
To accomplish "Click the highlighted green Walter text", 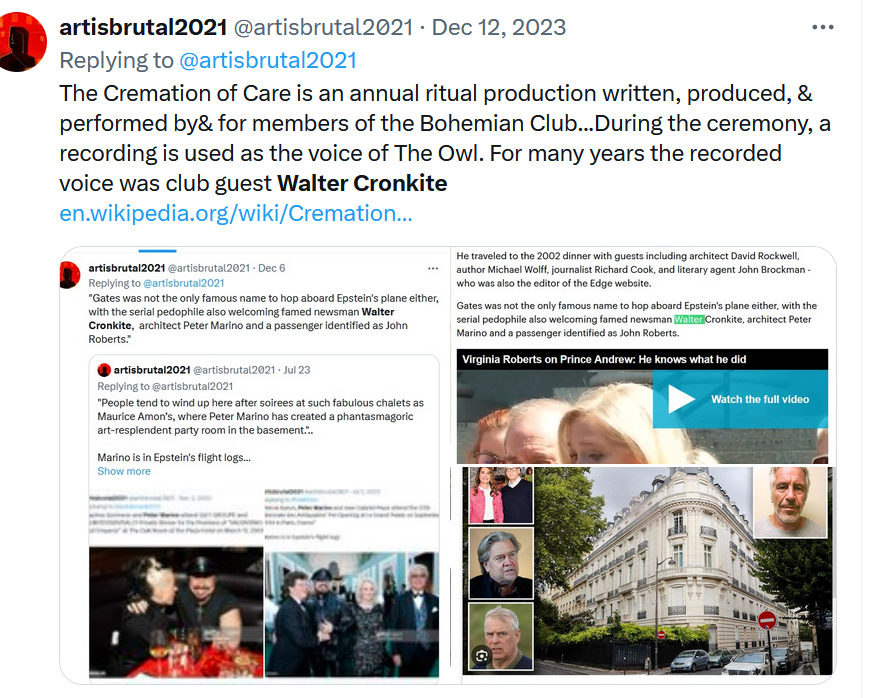I will click(x=689, y=319).
